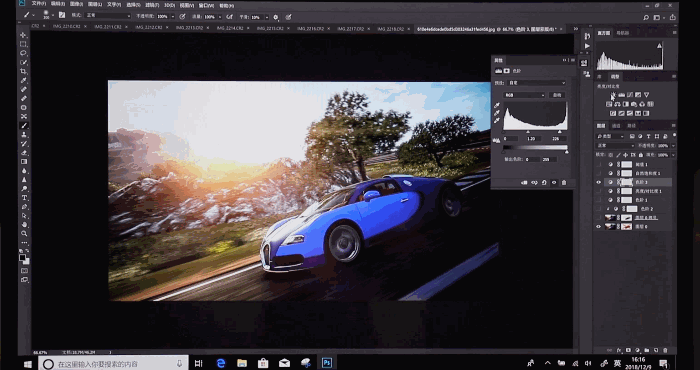This screenshot has height=370, width=700.
Task: Open the 视图 menu
Action: [186, 5]
